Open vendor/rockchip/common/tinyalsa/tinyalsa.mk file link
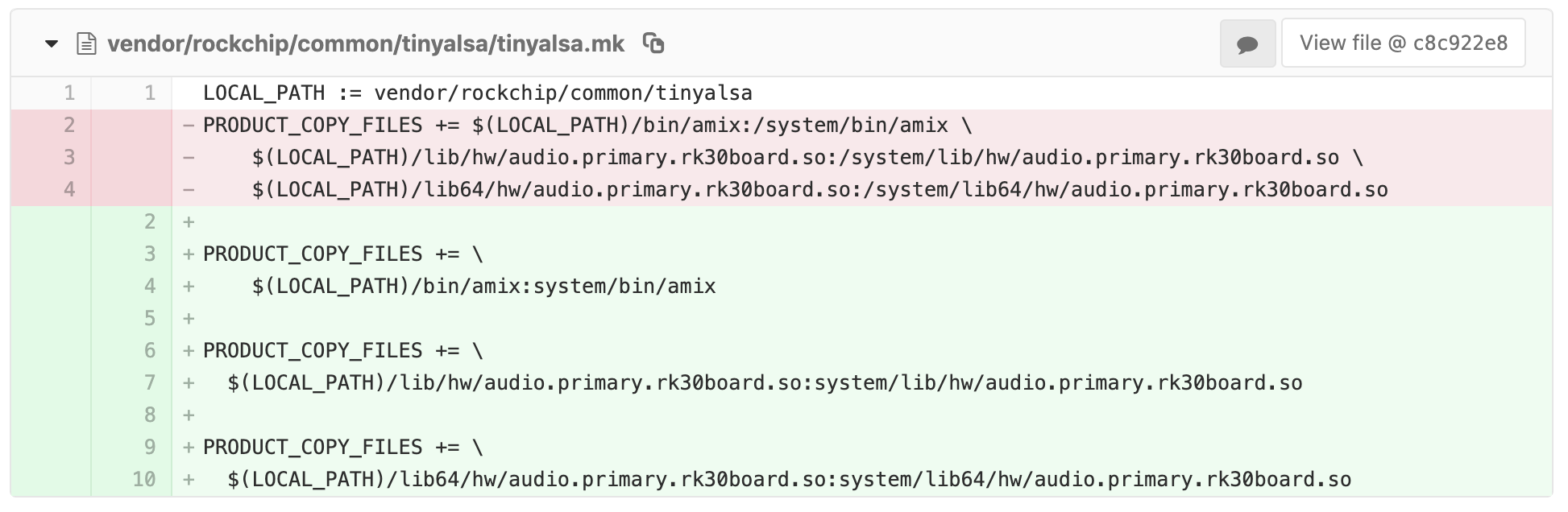This screenshot has height=512, width=1568. coord(366,43)
